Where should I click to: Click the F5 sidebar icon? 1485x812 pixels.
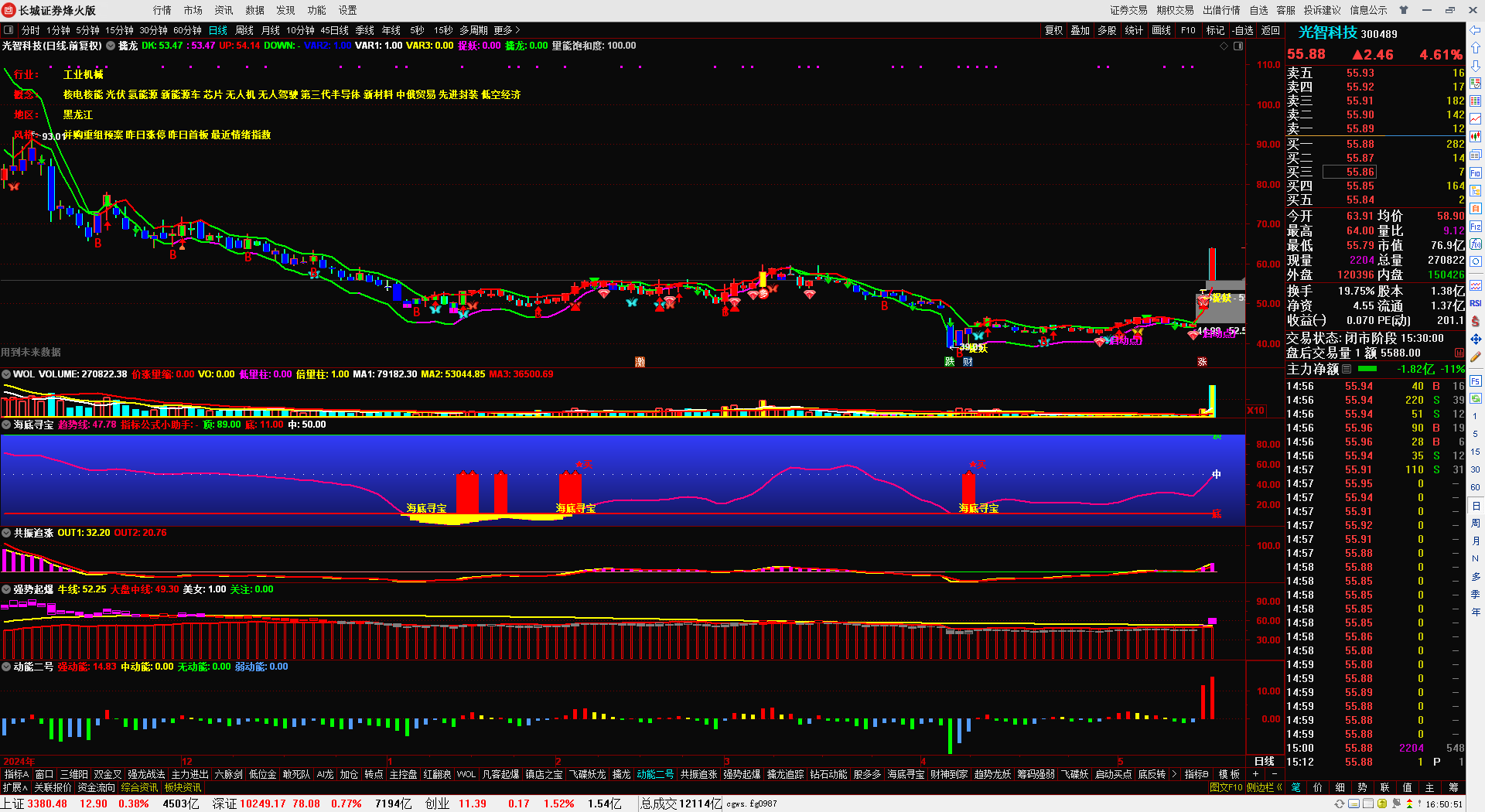(1476, 380)
